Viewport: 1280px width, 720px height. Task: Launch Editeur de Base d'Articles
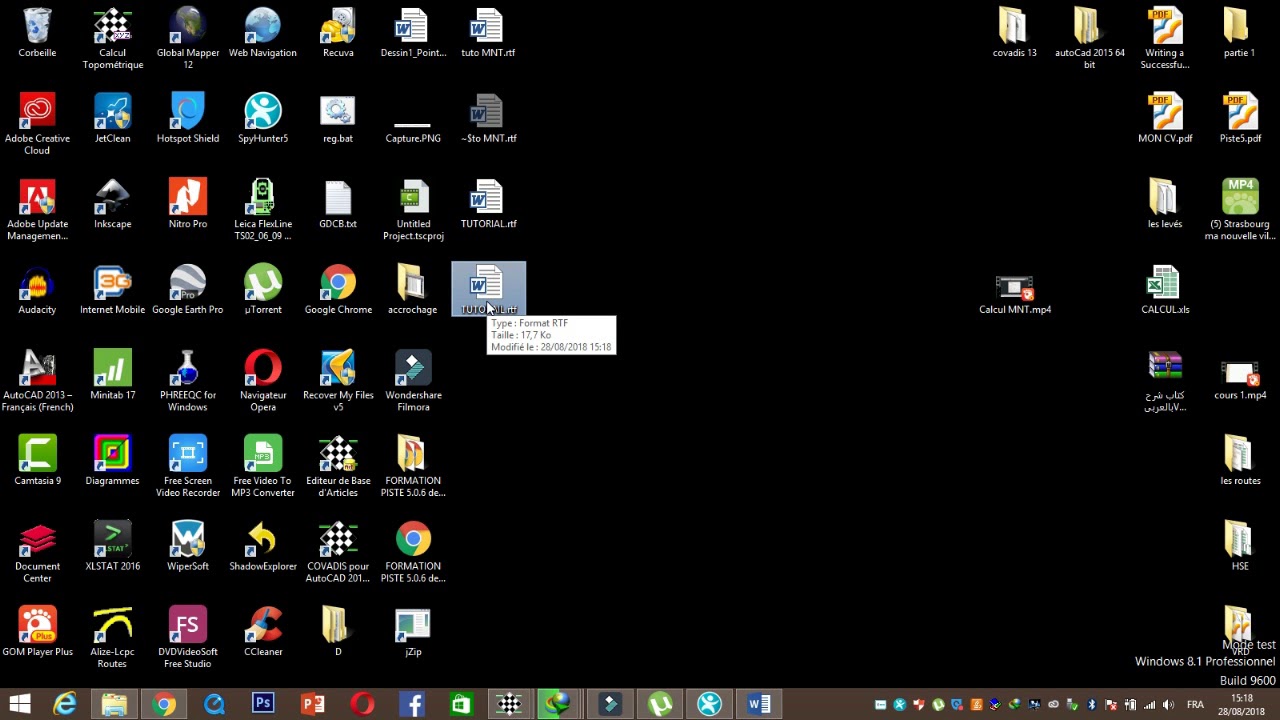(x=338, y=466)
